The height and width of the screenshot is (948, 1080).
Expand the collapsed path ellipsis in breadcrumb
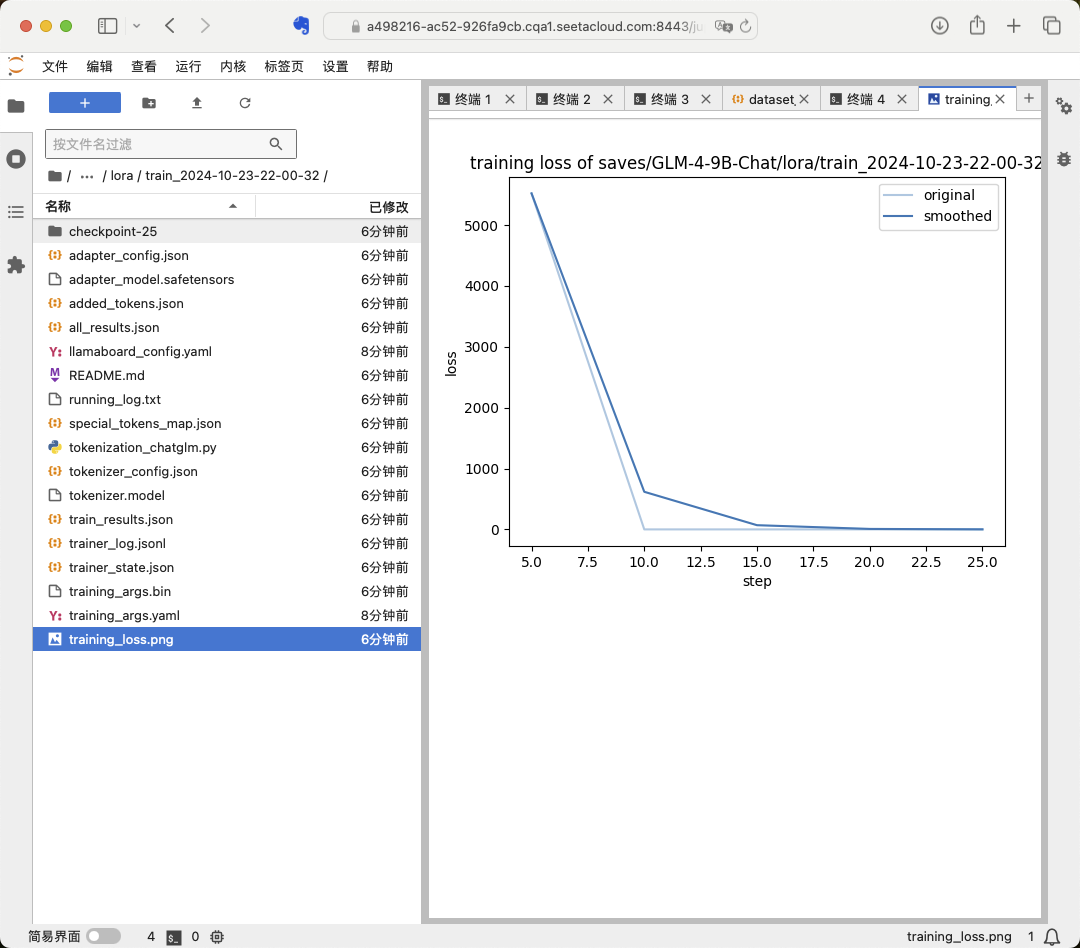click(x=87, y=176)
